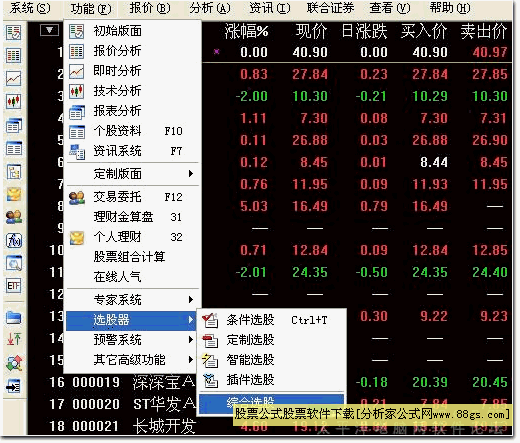Open the 报价(B) menu

coord(150,8)
